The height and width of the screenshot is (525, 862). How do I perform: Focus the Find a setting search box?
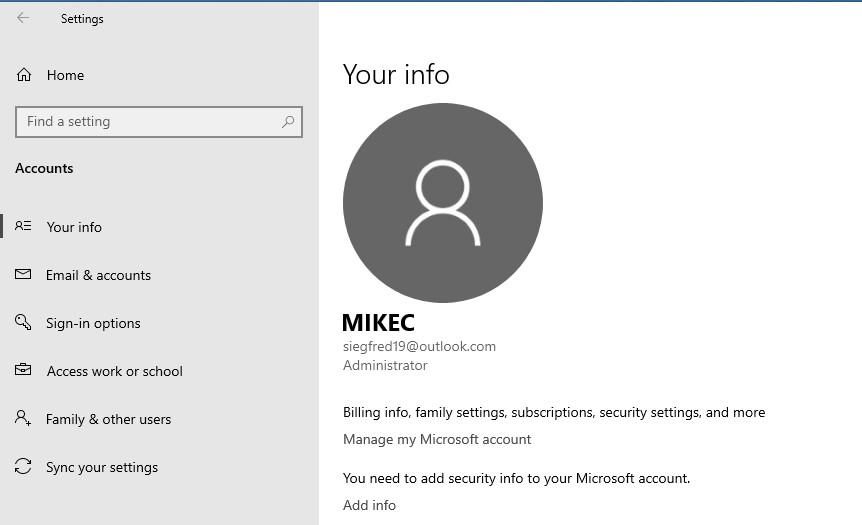[x=159, y=122]
